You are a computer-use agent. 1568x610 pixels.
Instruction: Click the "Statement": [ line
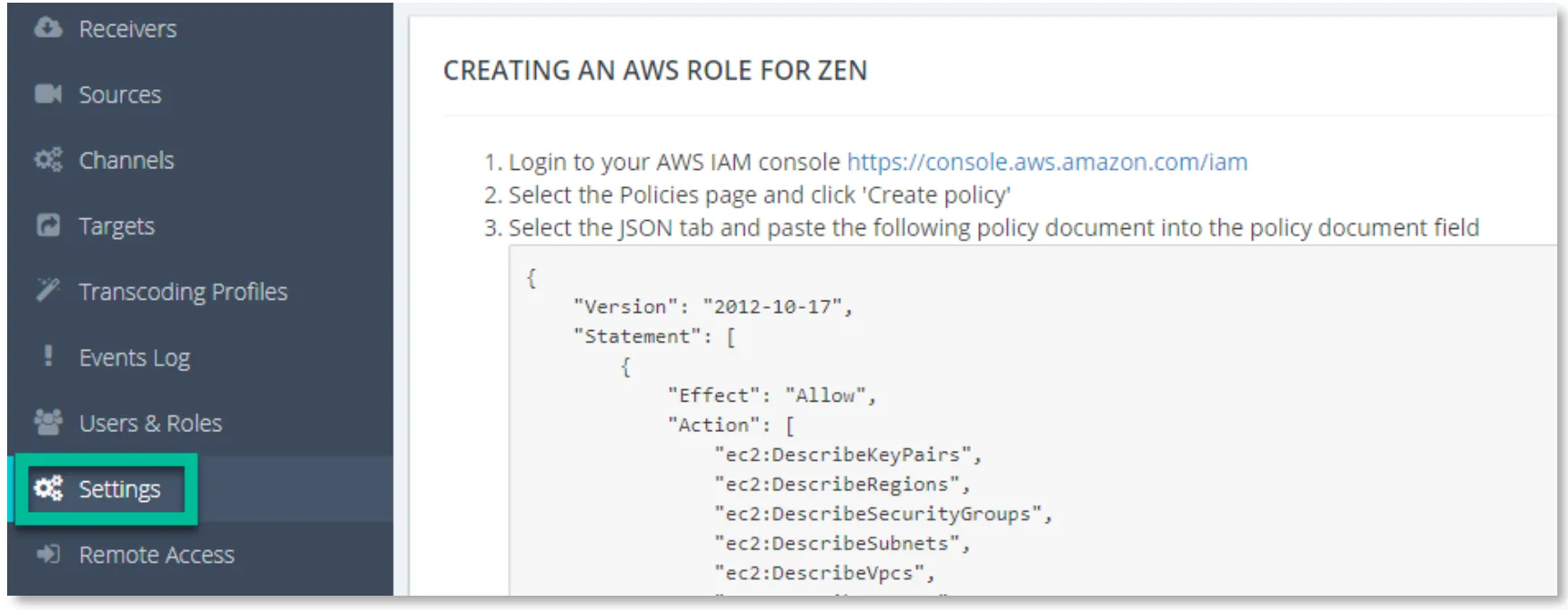654,336
